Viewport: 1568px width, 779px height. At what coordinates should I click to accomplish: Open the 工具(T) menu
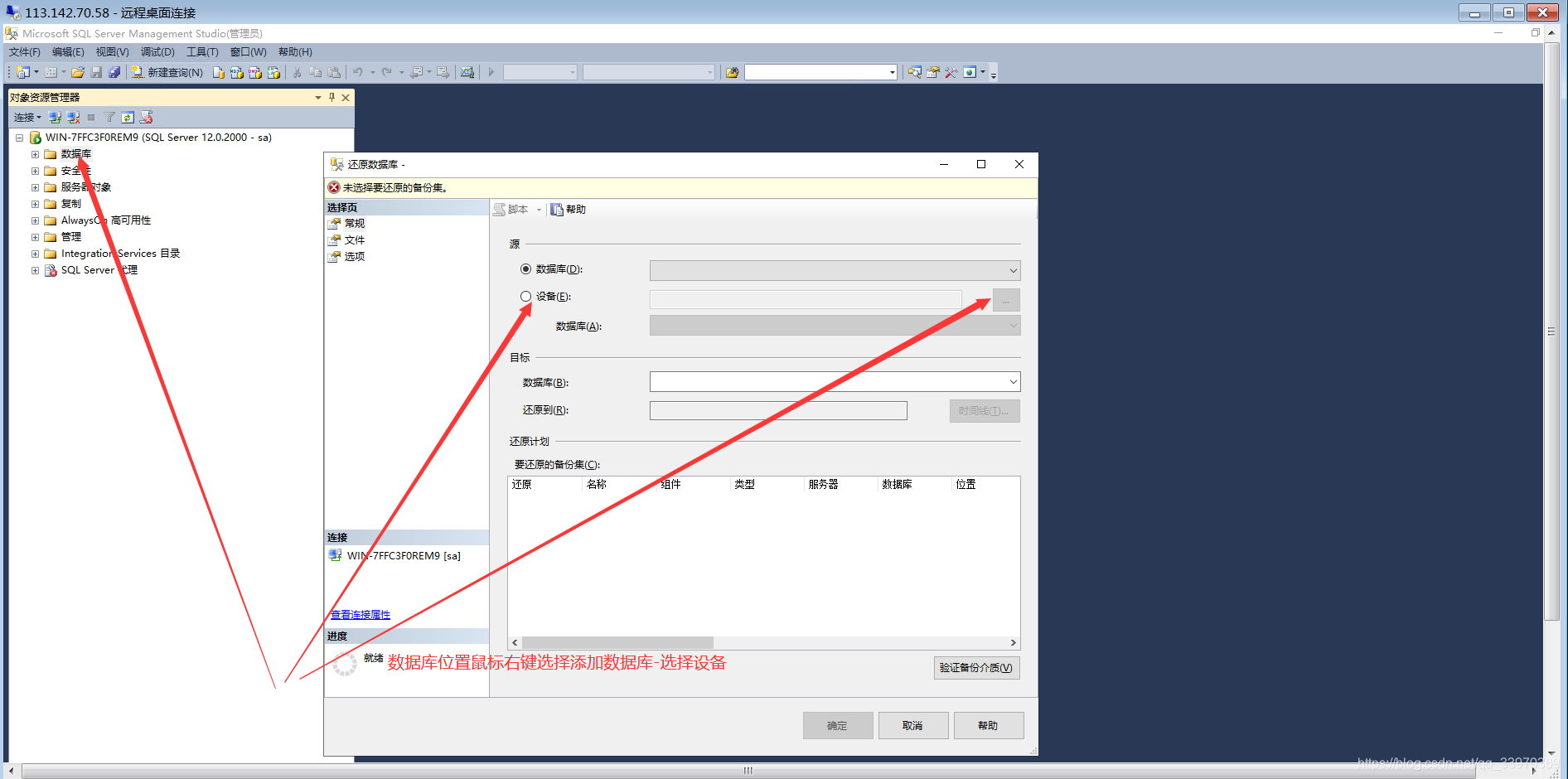pyautogui.click(x=202, y=51)
